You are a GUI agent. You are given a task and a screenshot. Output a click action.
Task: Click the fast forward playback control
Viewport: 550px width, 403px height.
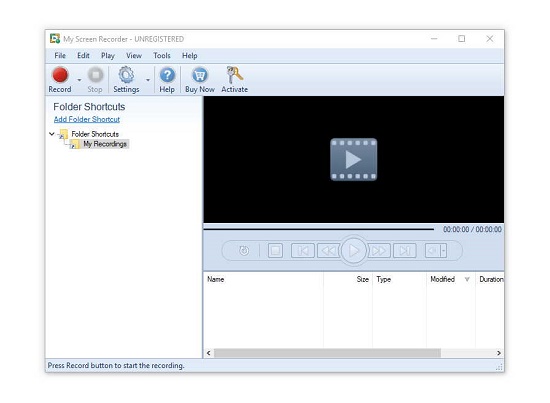[379, 250]
